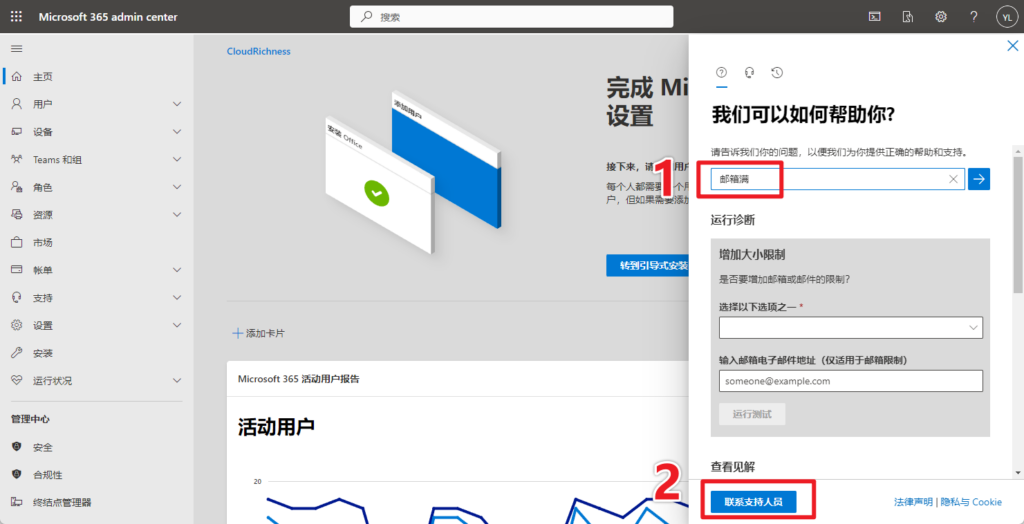Clear the help search text with X

pos(953,179)
